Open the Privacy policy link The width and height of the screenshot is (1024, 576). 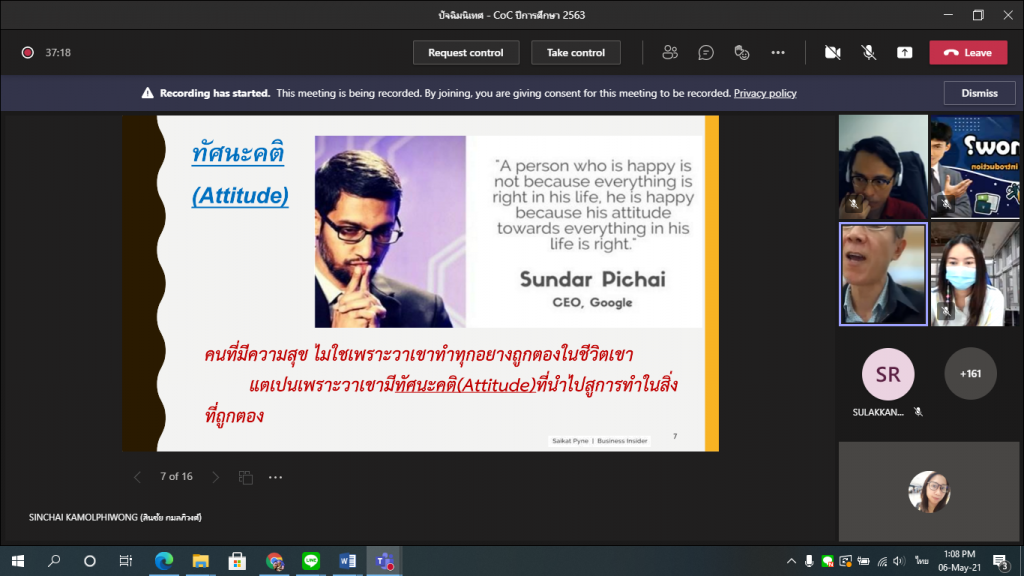[x=765, y=93]
